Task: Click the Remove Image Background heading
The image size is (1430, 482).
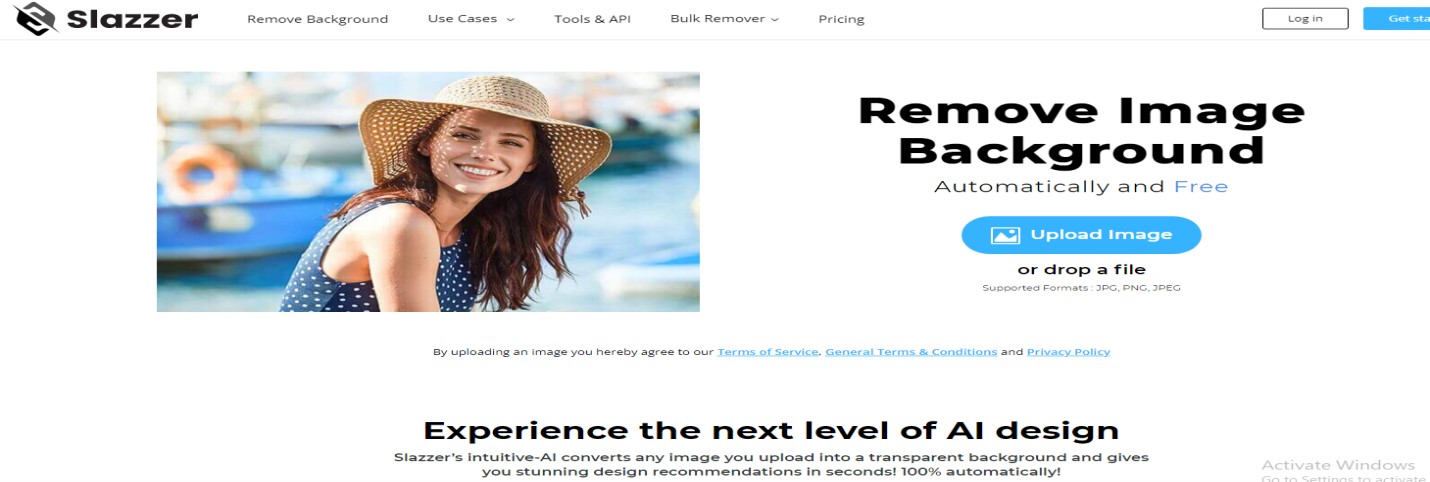Action: [1081, 130]
